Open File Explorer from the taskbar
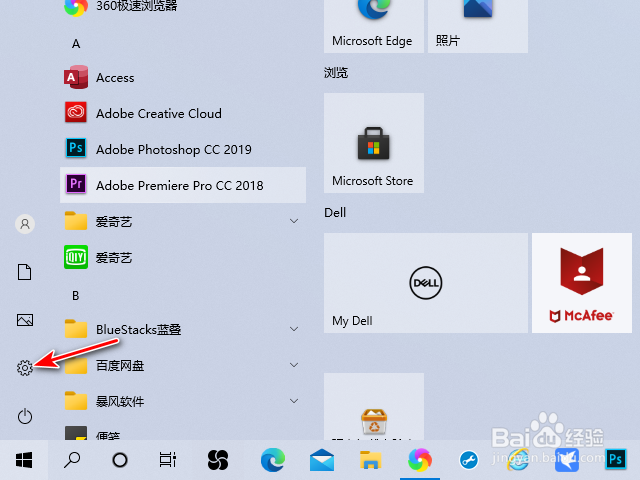This screenshot has width=640, height=480. 370,460
